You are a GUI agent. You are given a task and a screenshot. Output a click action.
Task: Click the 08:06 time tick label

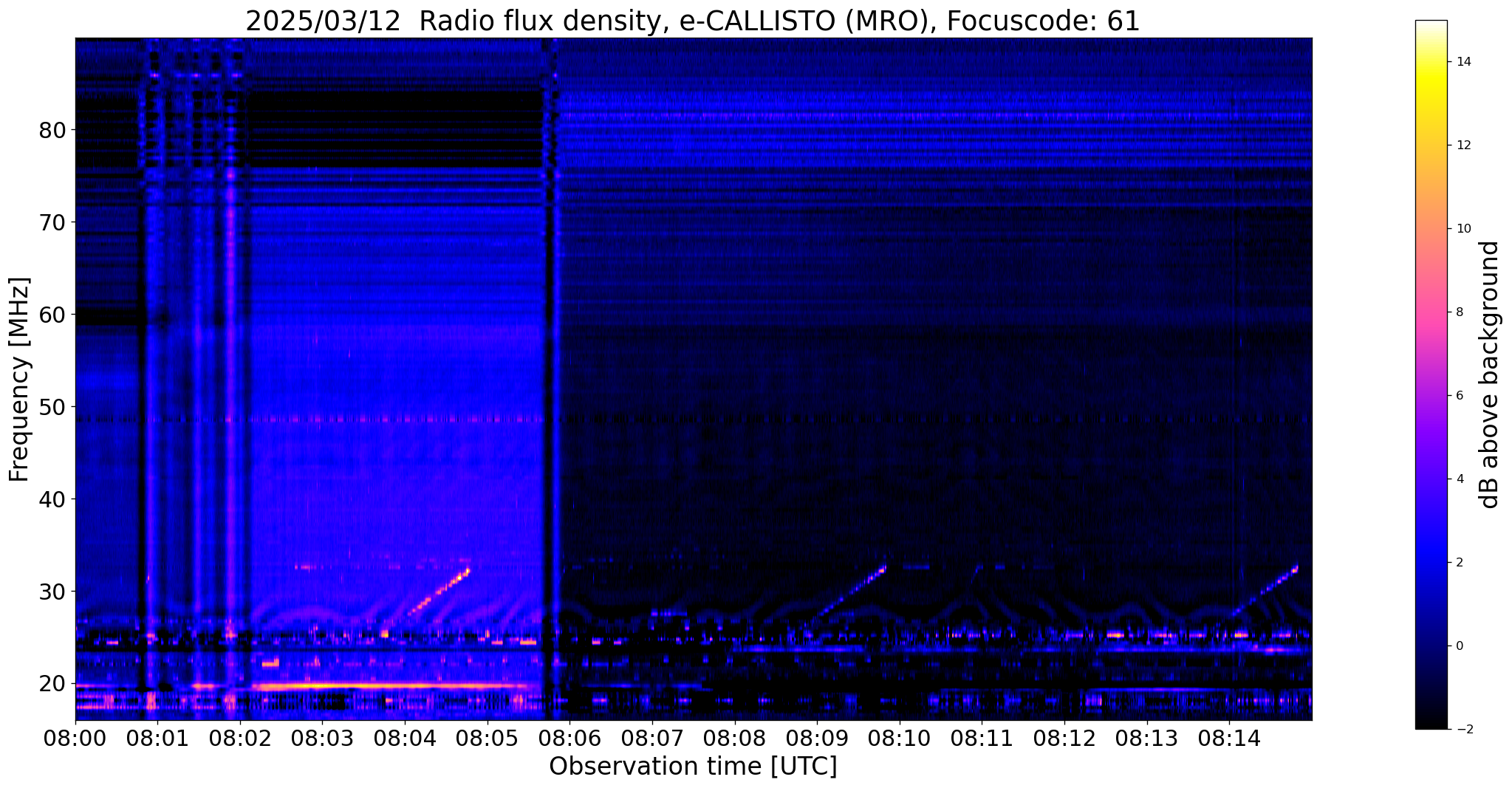[569, 738]
